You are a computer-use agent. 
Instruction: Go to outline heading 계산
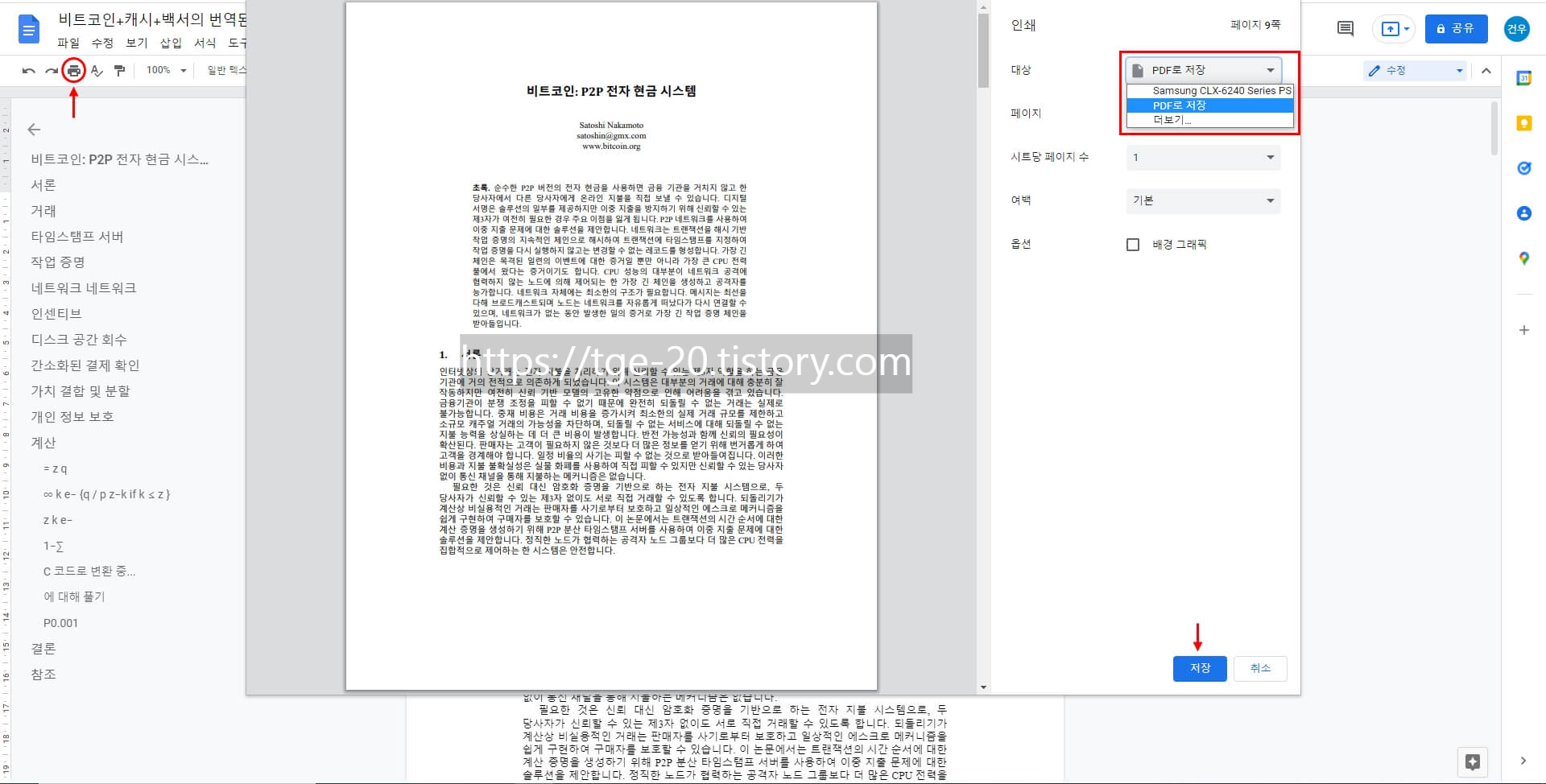[43, 443]
